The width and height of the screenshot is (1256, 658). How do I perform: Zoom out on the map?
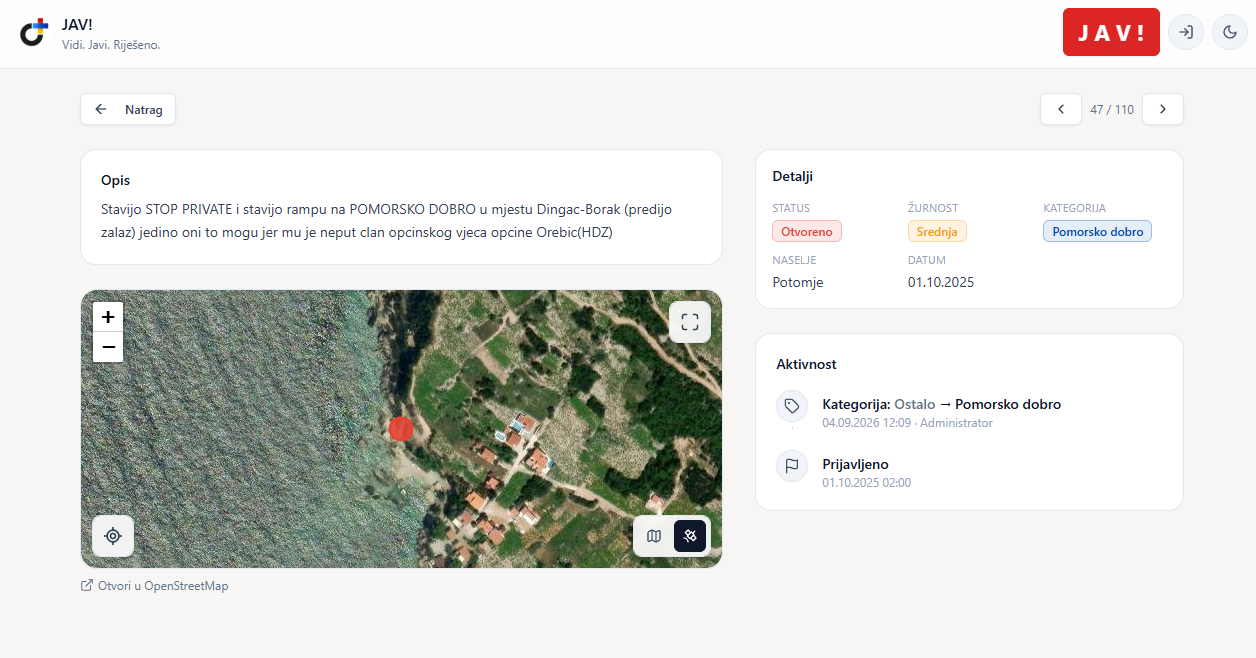coord(108,347)
